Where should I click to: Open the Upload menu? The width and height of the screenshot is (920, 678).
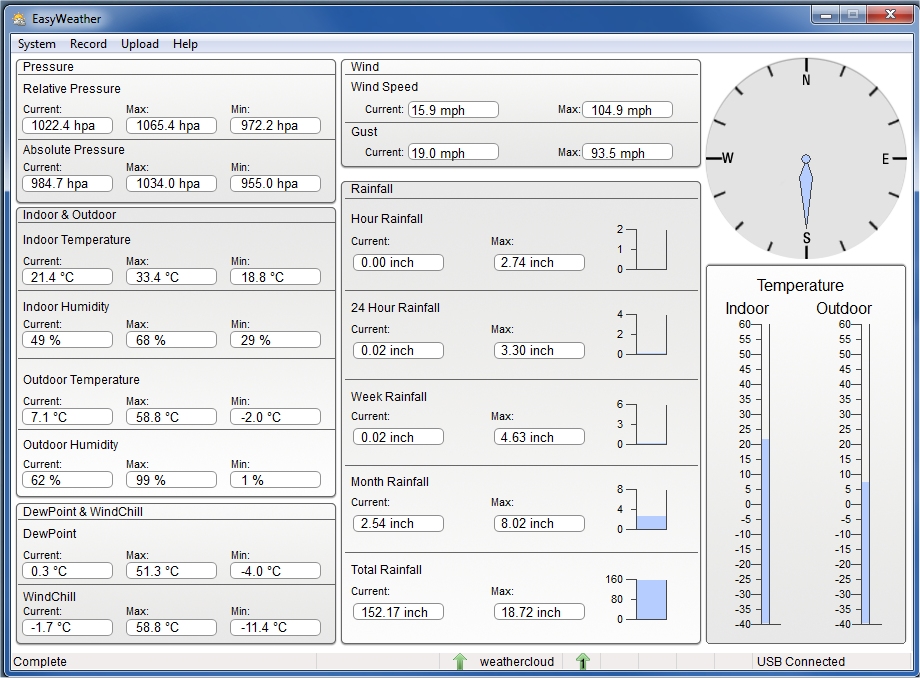(140, 44)
